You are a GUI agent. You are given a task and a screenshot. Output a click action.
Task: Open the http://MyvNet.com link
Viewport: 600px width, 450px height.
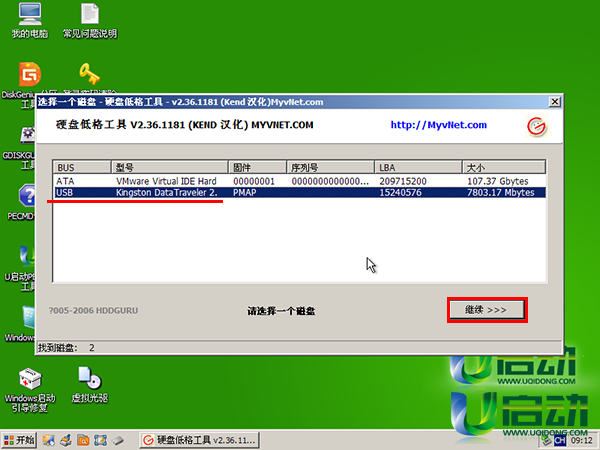point(439,125)
